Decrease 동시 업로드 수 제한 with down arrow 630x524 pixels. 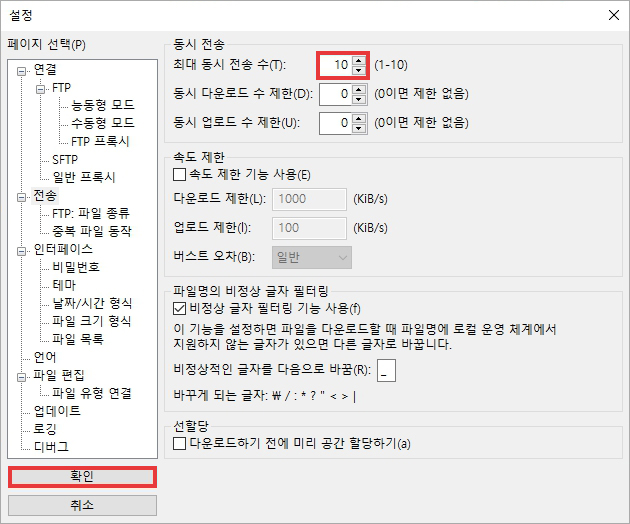coord(359,128)
